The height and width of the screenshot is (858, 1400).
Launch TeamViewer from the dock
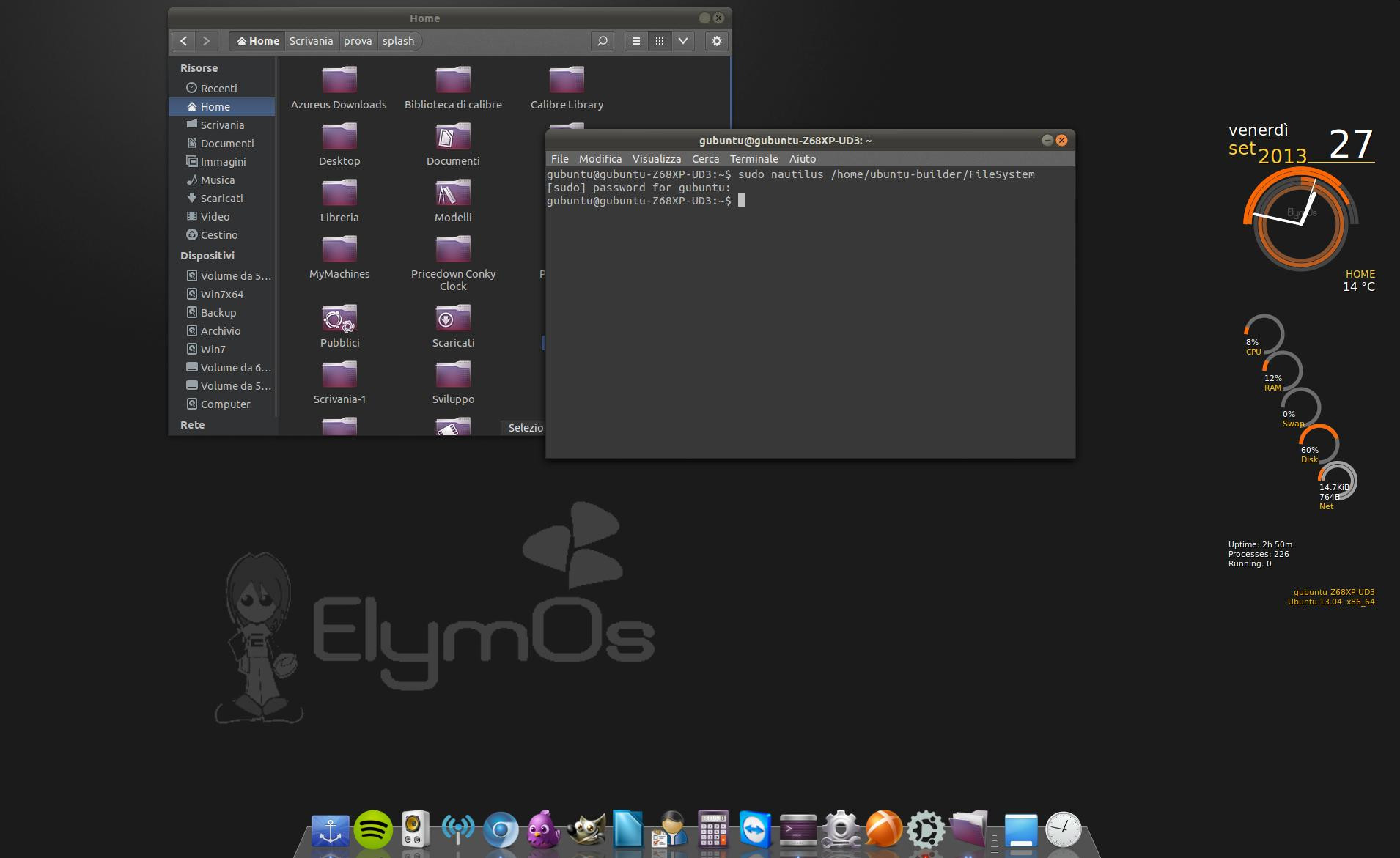click(755, 829)
